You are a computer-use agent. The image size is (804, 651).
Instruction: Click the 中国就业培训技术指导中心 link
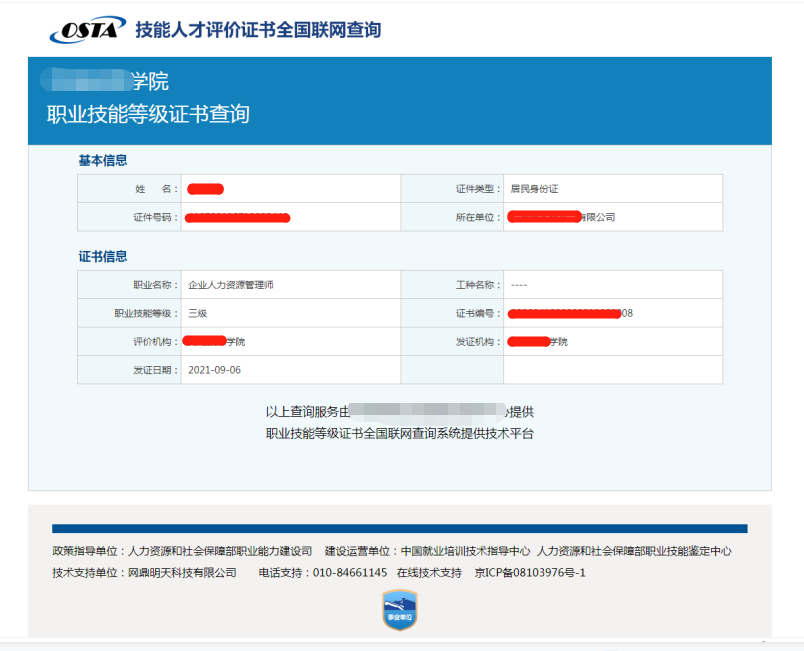pos(465,551)
